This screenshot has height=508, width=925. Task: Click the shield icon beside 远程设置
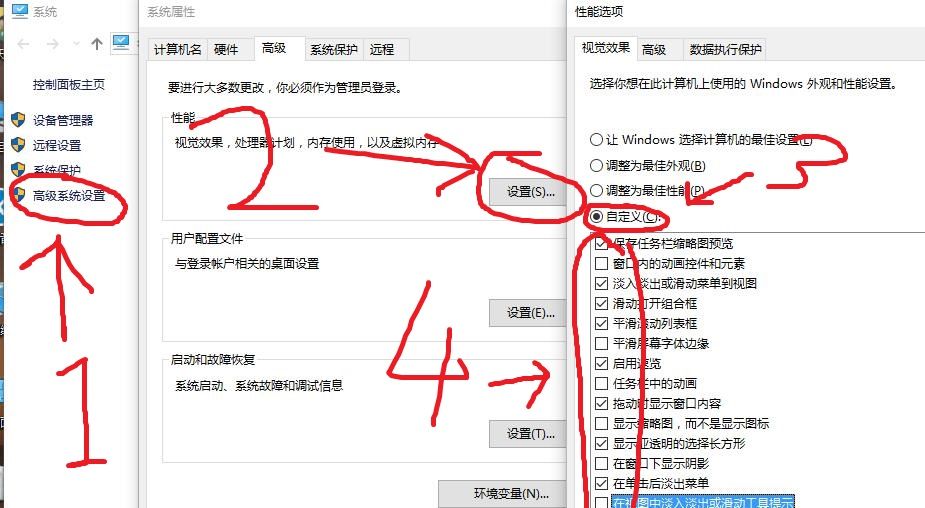click(18, 145)
